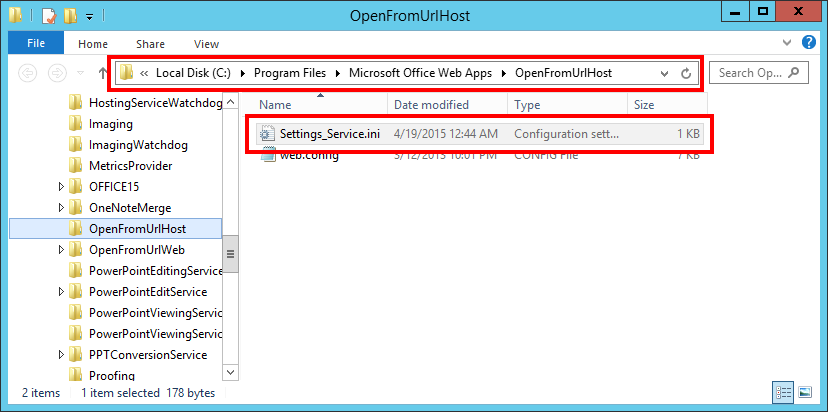Click Local Disk (C:) in address bar
The height and width of the screenshot is (412, 828).
point(193,73)
